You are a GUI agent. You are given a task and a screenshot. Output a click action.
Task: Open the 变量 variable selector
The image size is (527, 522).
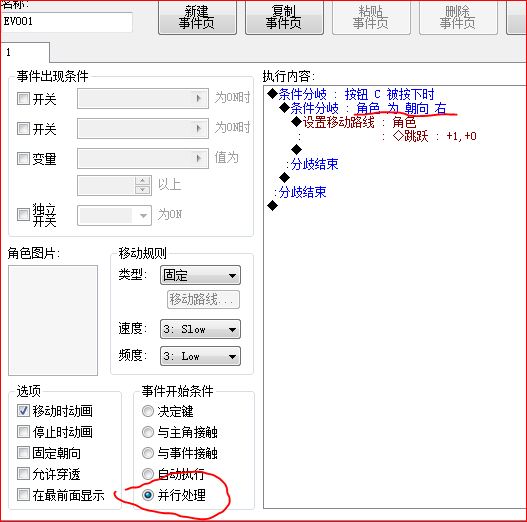pos(143,158)
